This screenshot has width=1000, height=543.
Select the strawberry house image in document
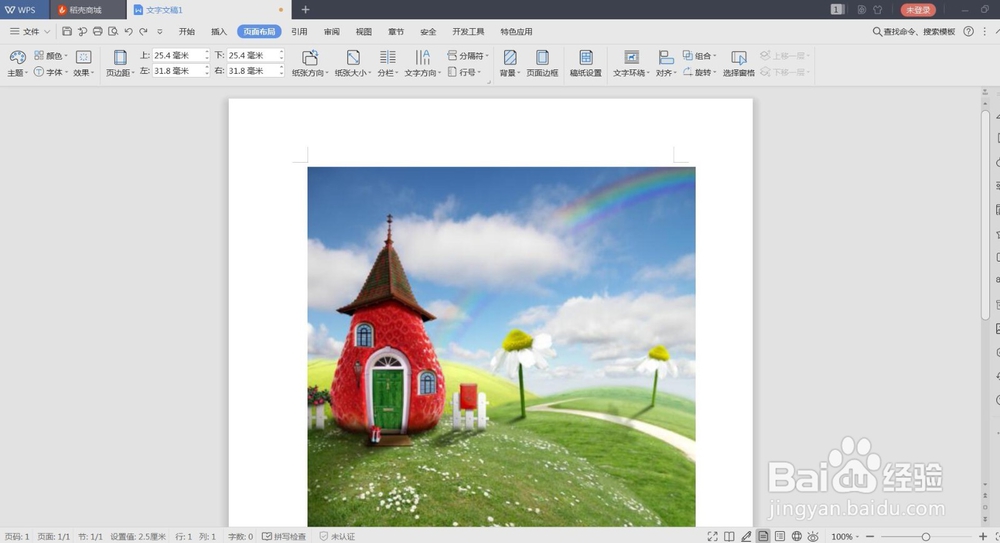[x=501, y=346]
